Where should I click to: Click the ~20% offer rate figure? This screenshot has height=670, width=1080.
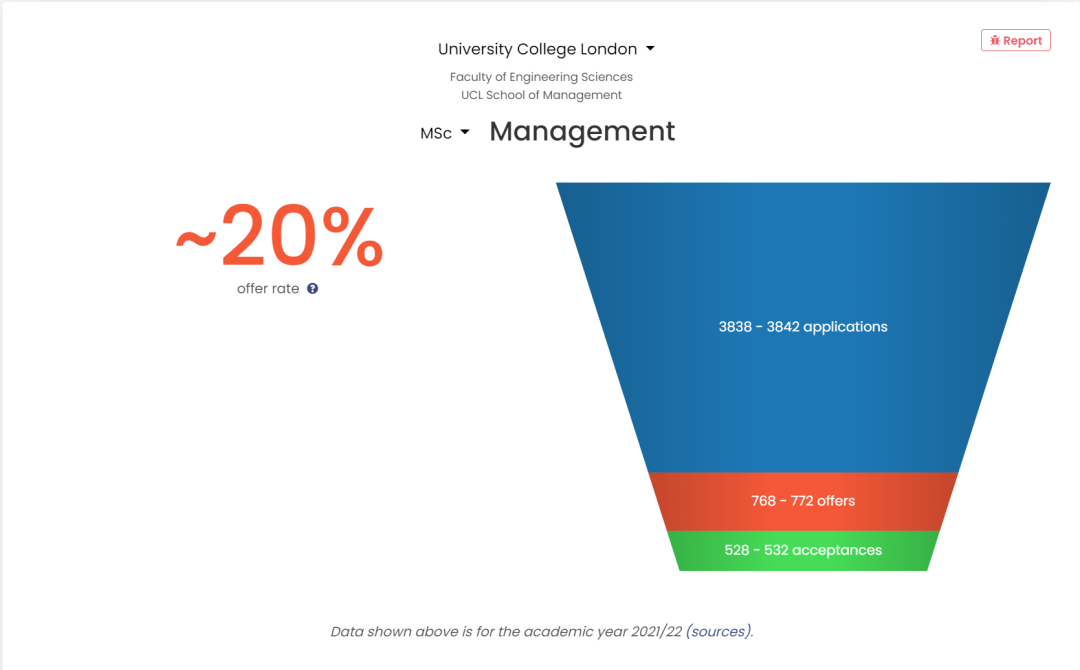(x=280, y=235)
